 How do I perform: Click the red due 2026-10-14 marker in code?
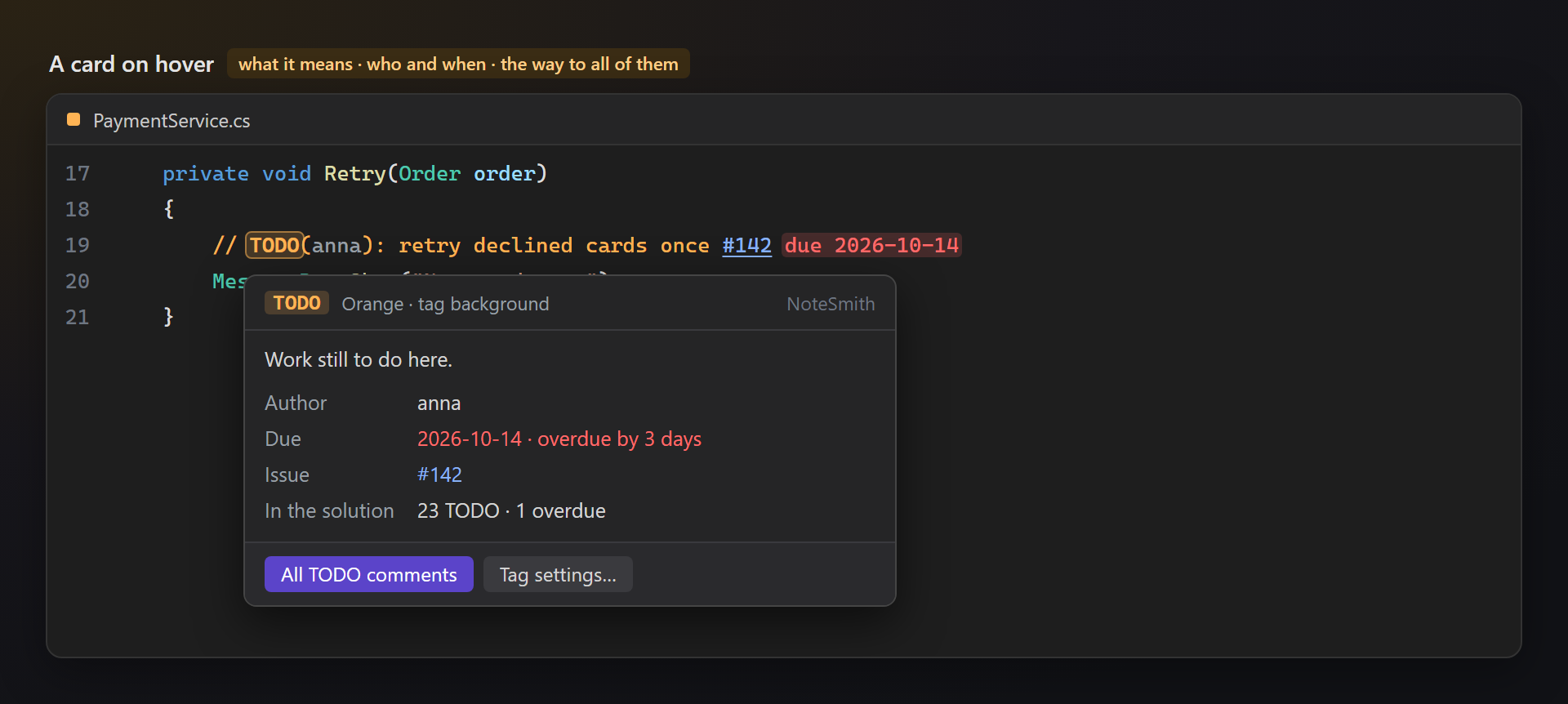[x=871, y=245]
